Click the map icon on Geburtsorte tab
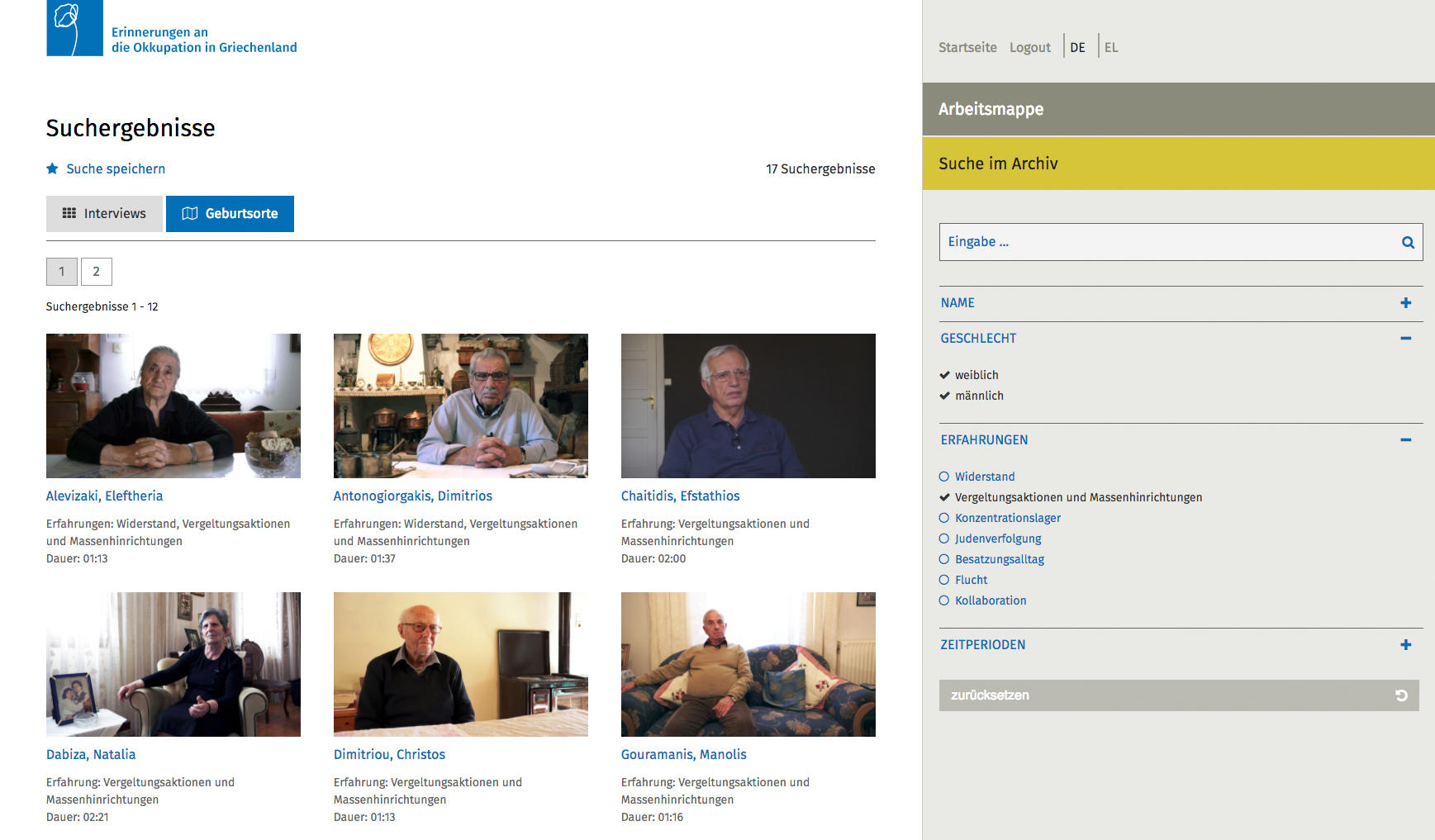 [x=189, y=213]
